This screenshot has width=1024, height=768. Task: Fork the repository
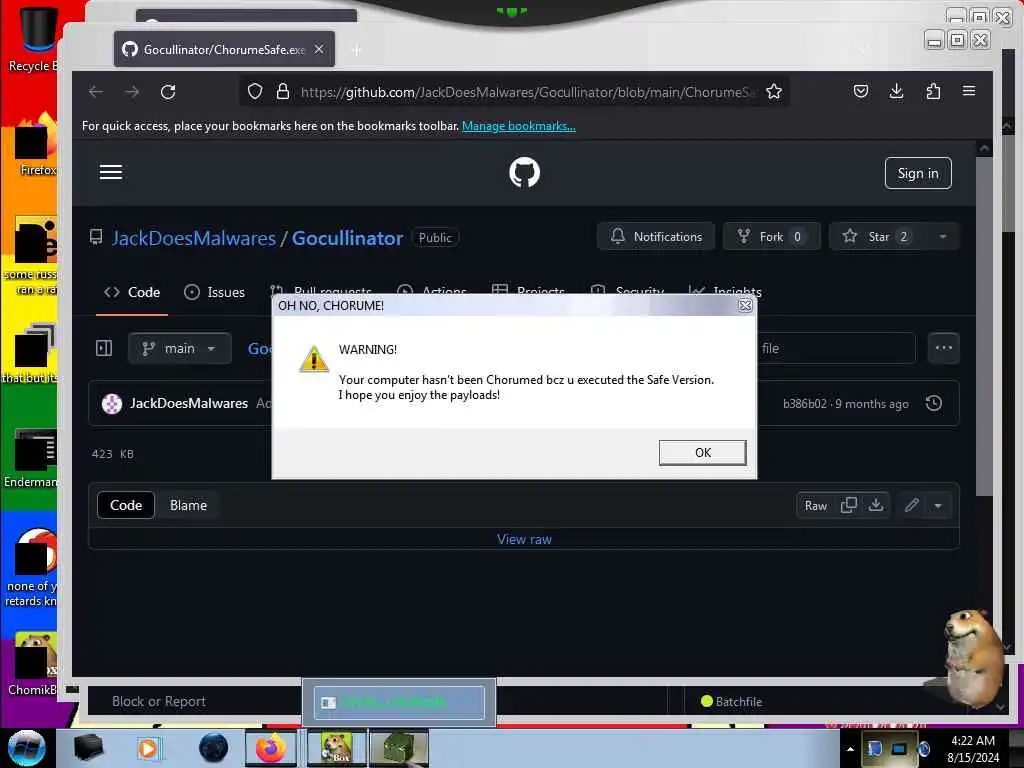(771, 236)
